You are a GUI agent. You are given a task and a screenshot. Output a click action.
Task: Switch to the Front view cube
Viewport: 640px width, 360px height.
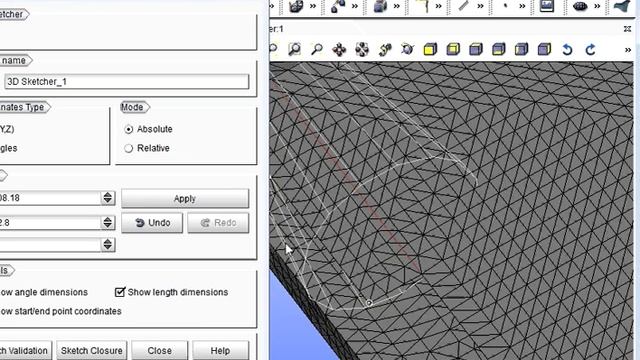click(430, 50)
